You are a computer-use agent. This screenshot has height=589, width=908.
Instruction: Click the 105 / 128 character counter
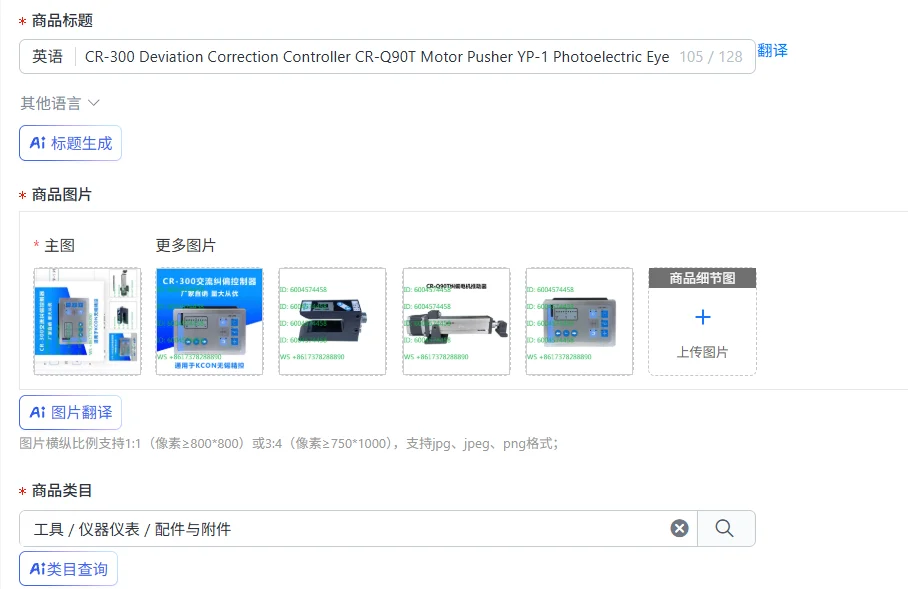point(711,57)
